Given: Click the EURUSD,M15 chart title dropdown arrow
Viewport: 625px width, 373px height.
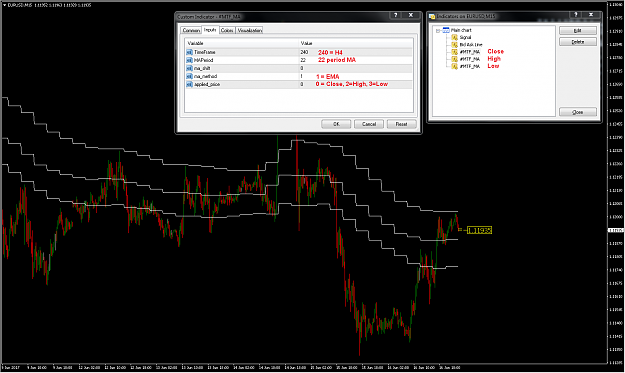Looking at the screenshot, I should click(4, 5).
